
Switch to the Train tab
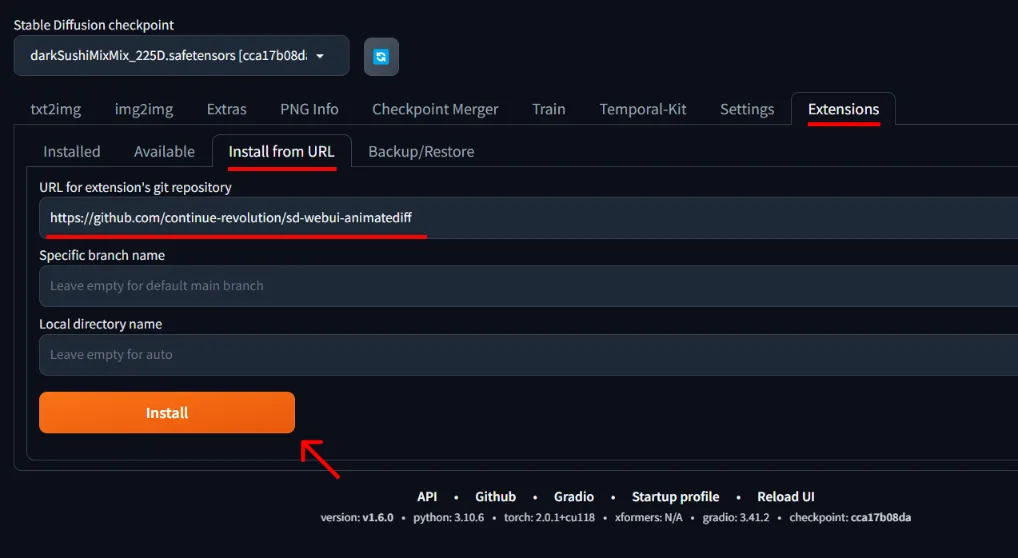tap(549, 109)
